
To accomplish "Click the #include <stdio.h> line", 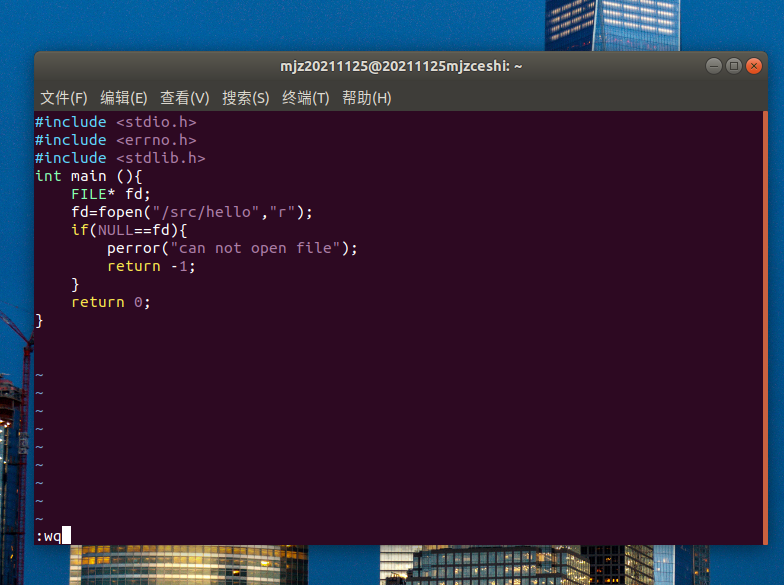I will [x=116, y=122].
